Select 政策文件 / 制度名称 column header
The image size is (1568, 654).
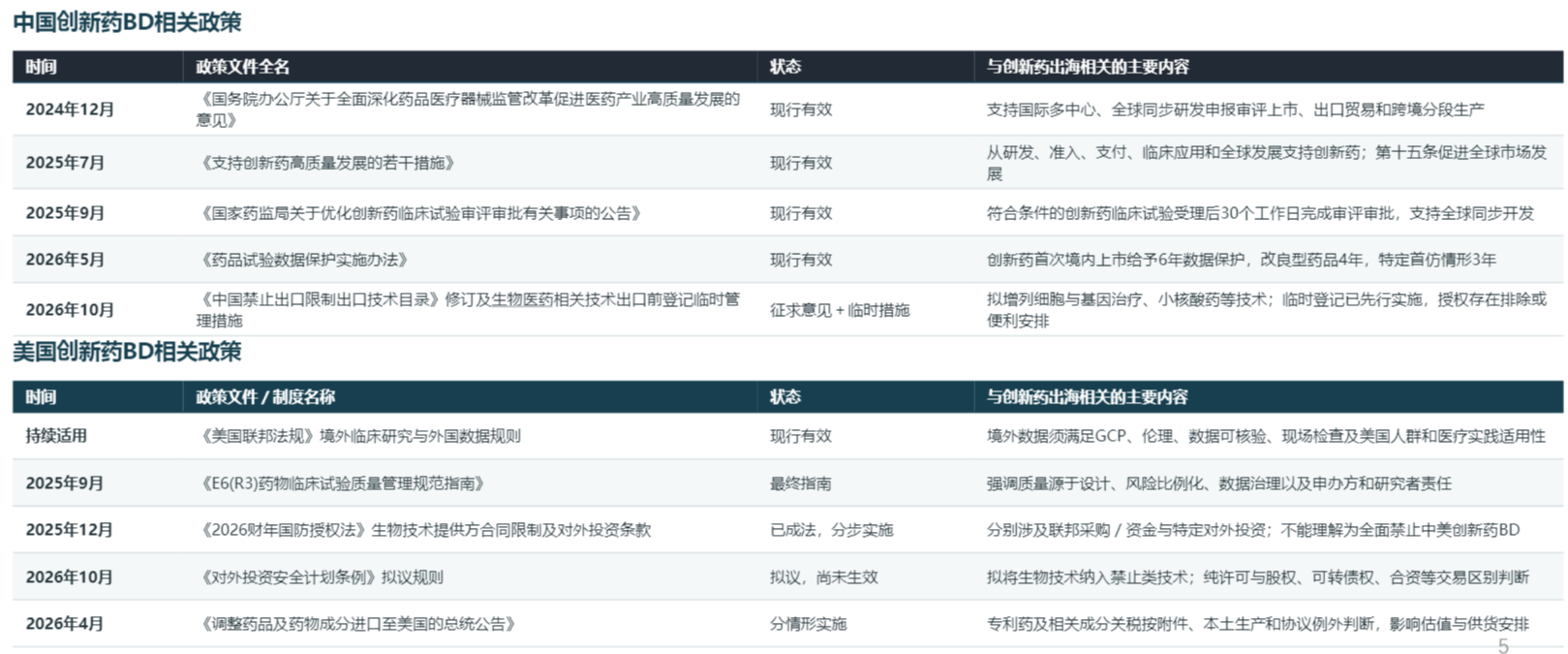point(265,396)
